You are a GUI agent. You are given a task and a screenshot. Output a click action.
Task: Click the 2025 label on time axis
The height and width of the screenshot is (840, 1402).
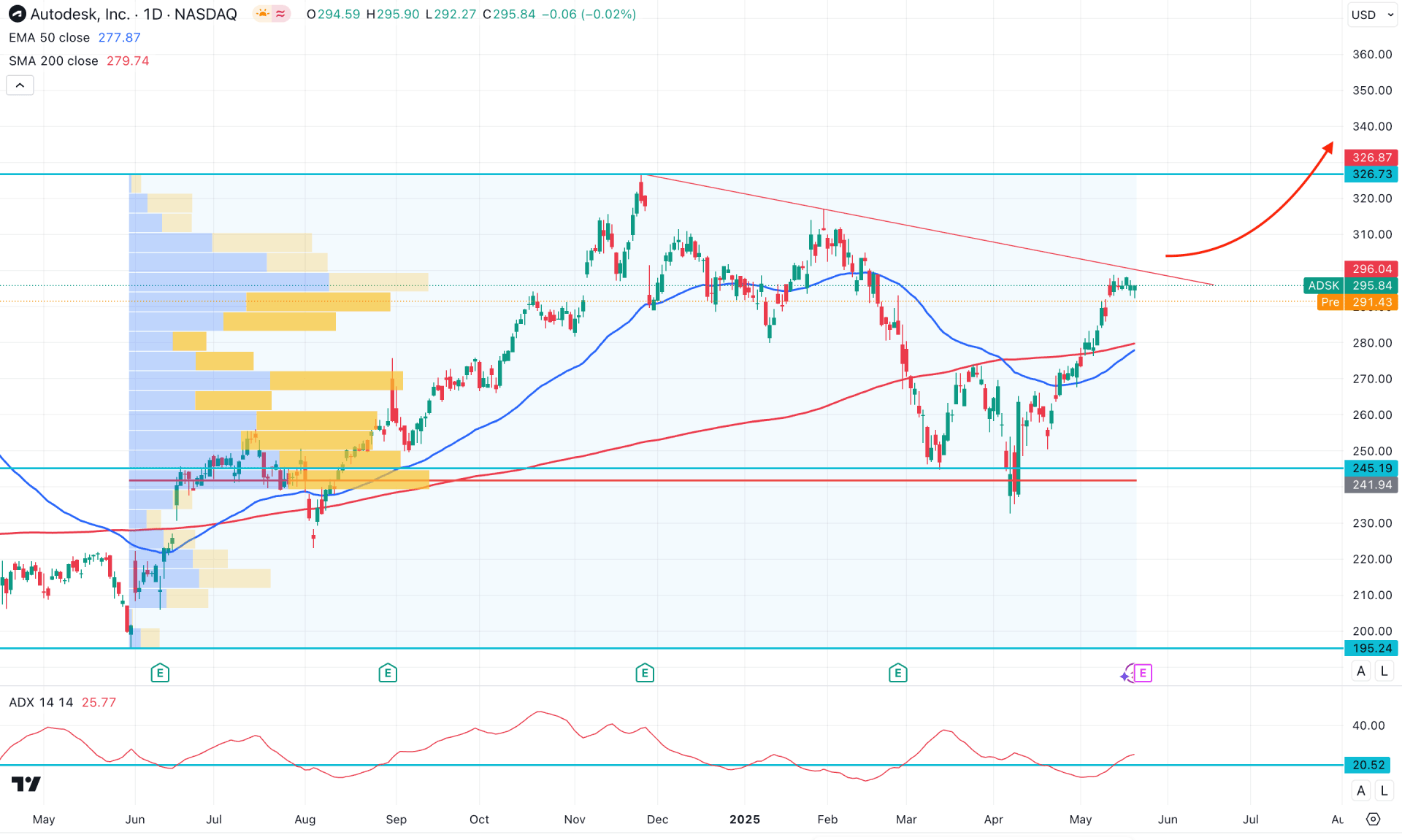[745, 820]
